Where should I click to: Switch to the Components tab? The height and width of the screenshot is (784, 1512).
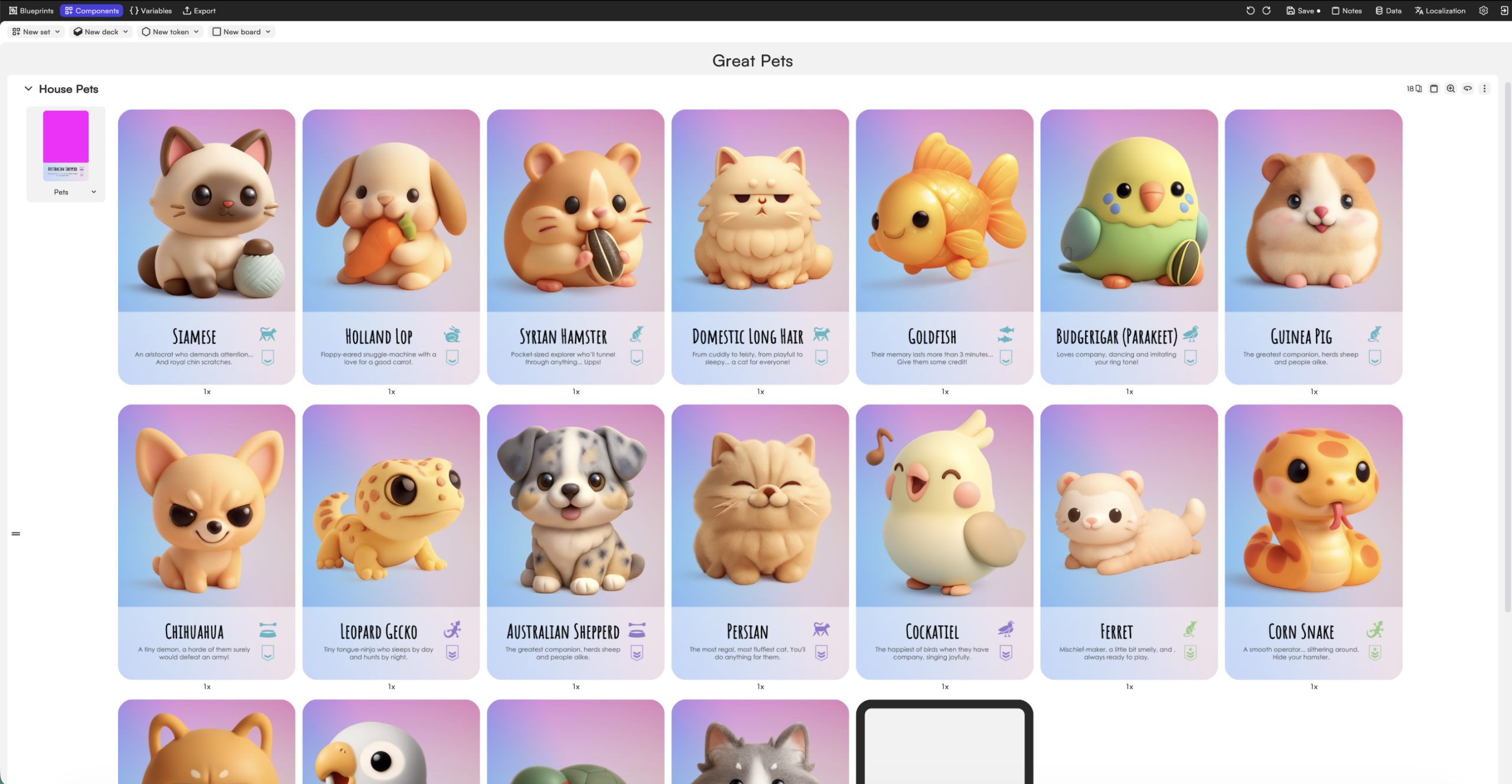(92, 11)
